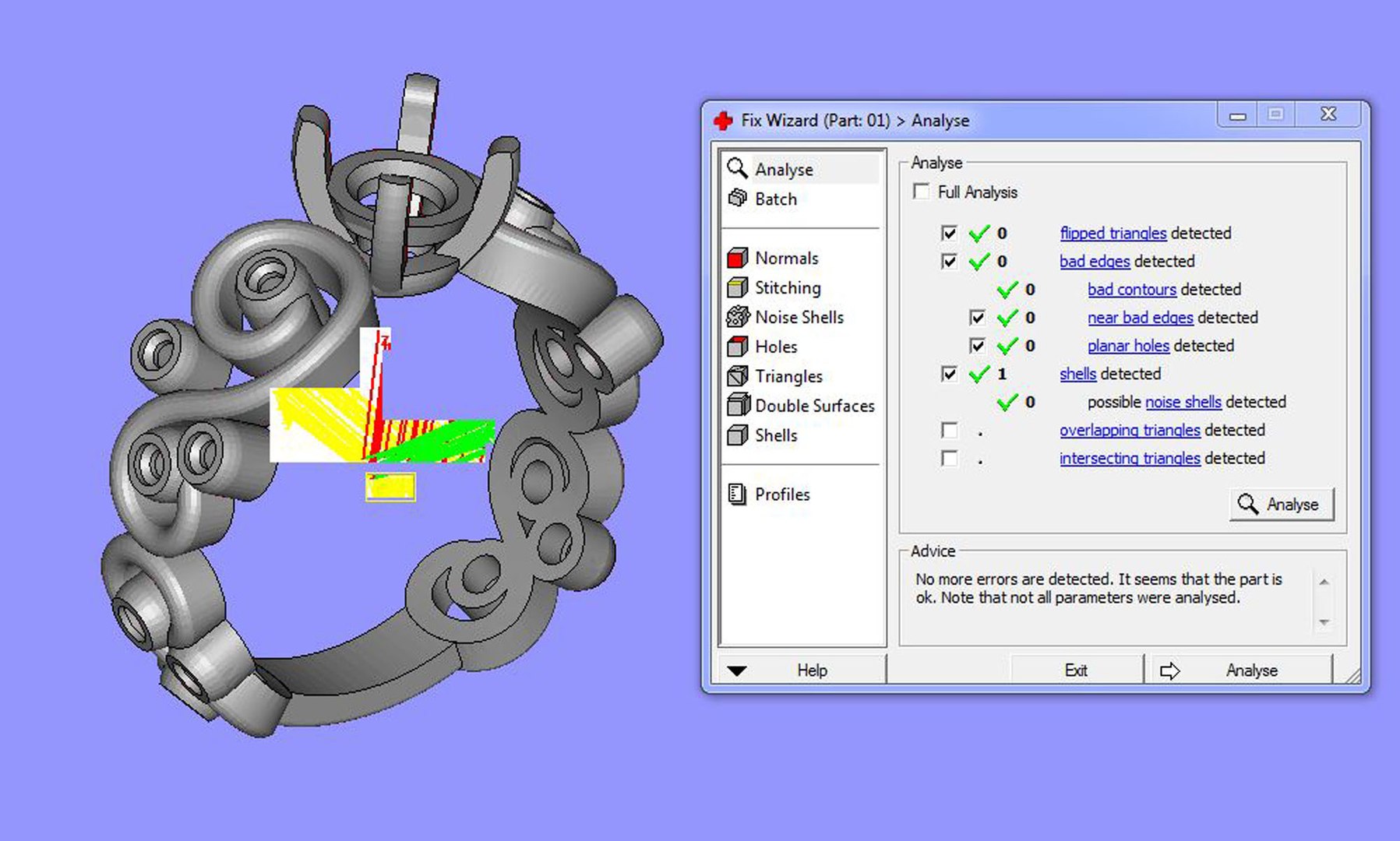
Task: Click the Help button label
Action: pos(812,670)
